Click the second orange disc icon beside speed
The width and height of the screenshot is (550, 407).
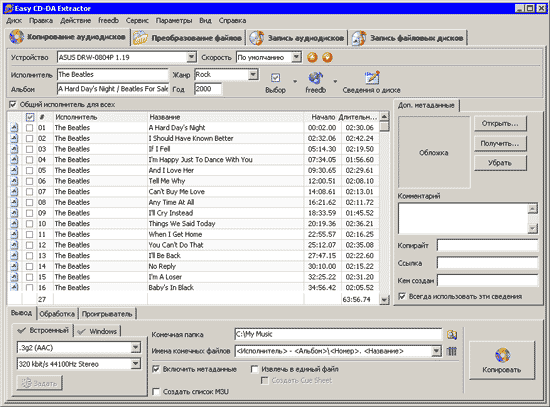pyautogui.click(x=327, y=57)
